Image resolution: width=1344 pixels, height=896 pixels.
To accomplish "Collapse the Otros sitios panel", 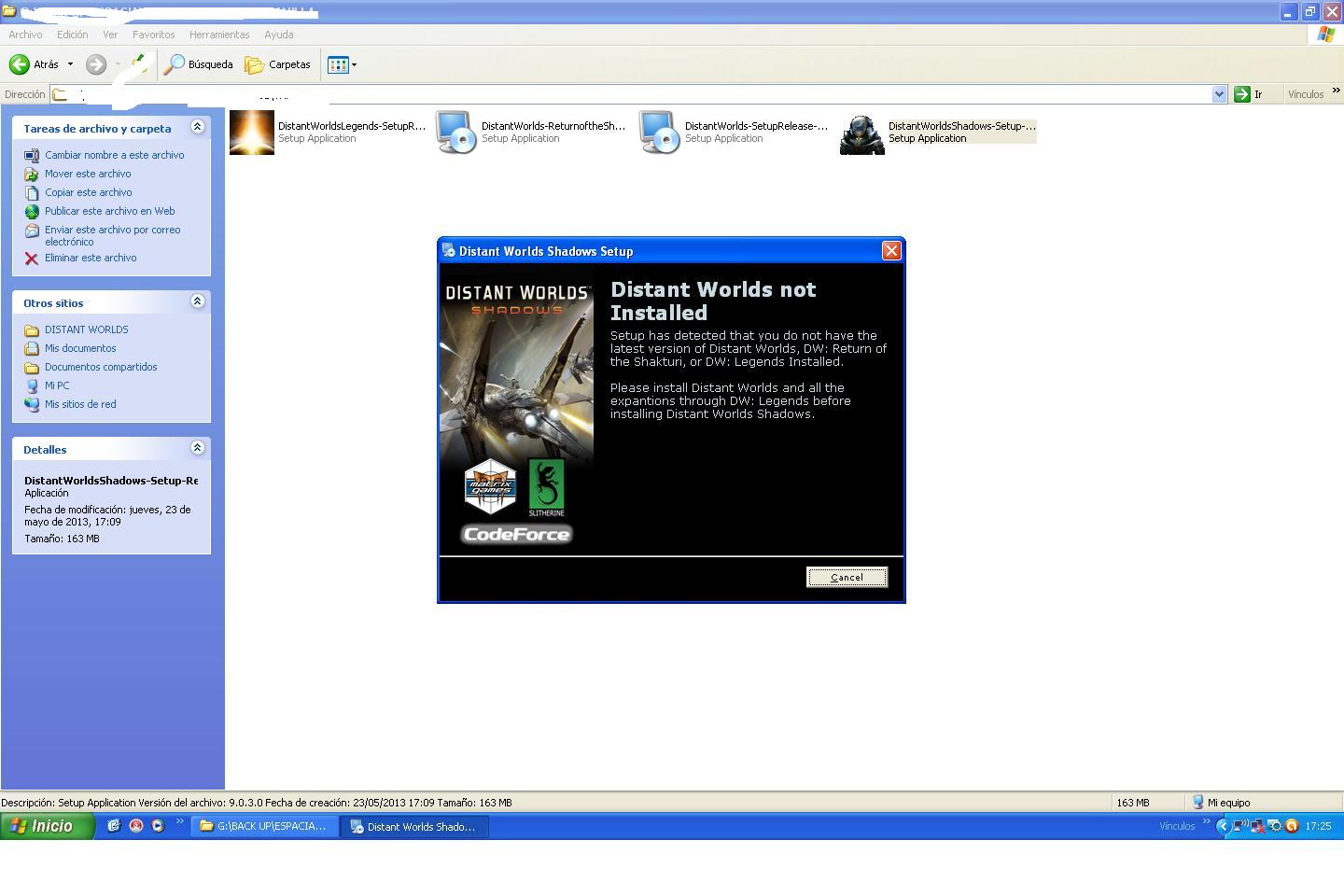I will [x=197, y=301].
